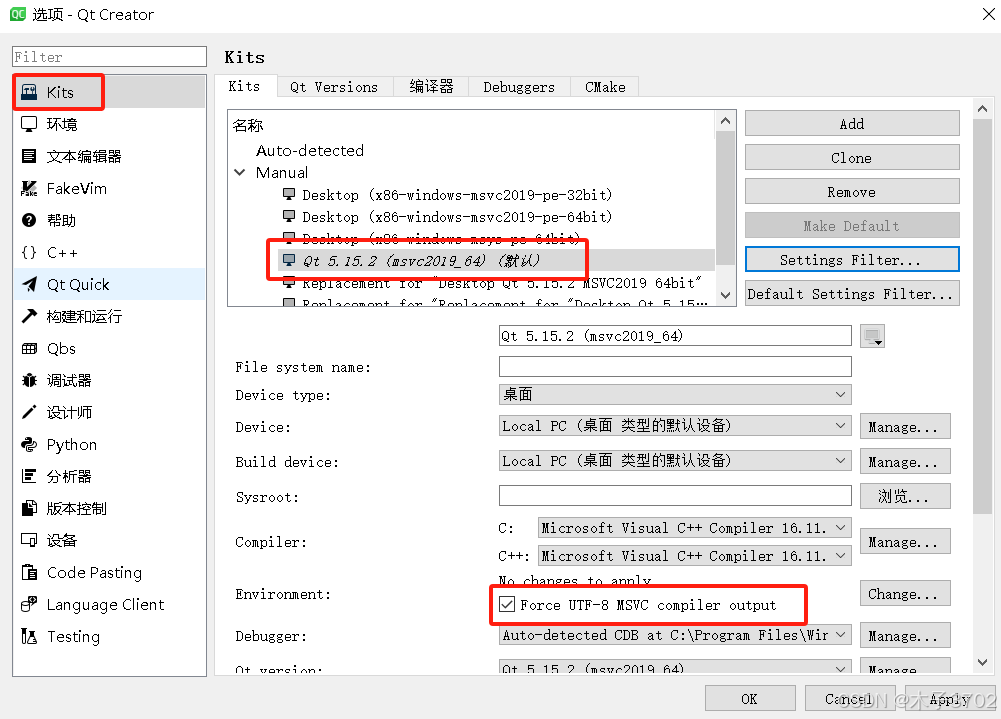Open the Python settings category
Viewport: 1001px width, 719px height.
click(109, 444)
